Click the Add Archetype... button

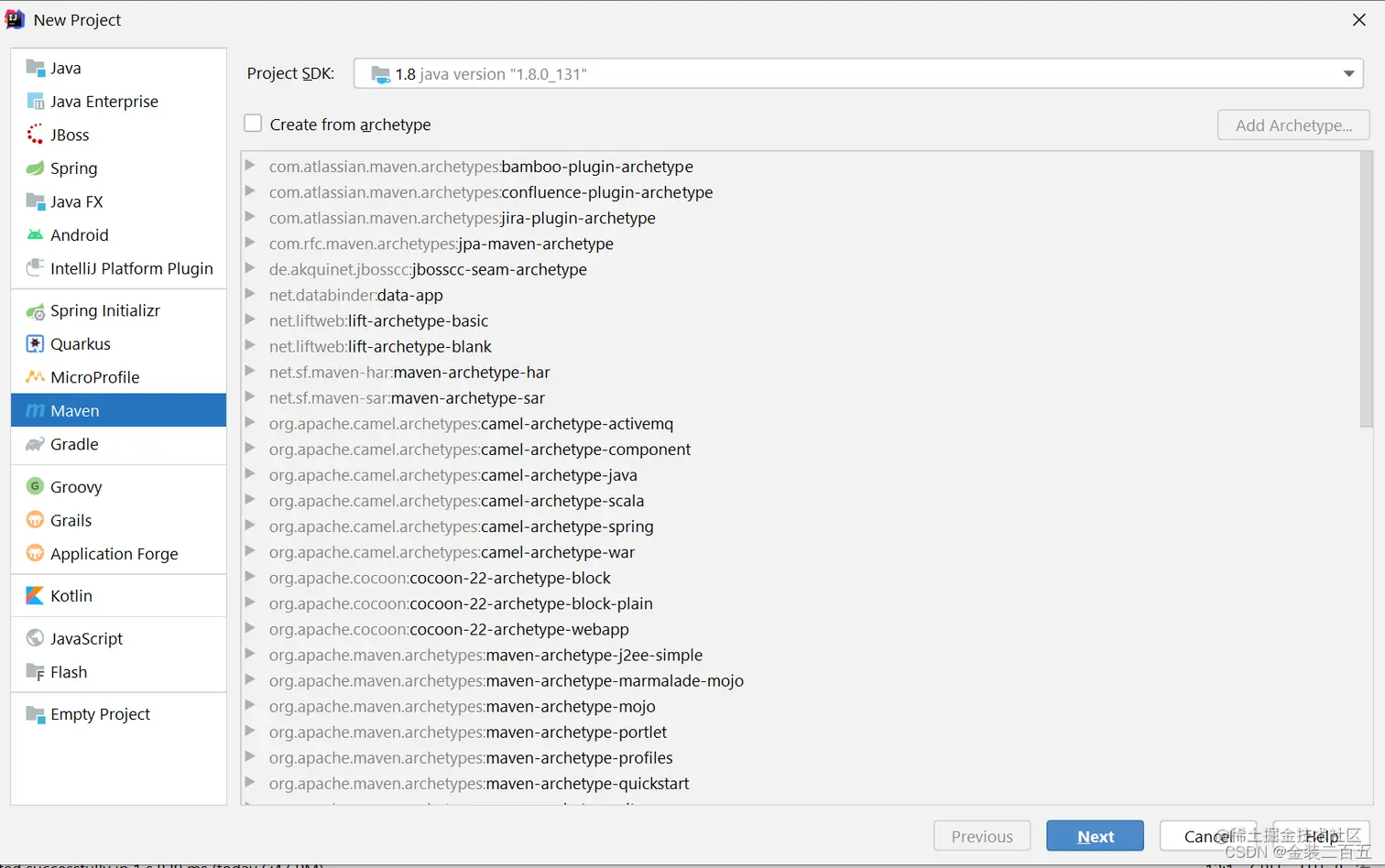coord(1293,125)
